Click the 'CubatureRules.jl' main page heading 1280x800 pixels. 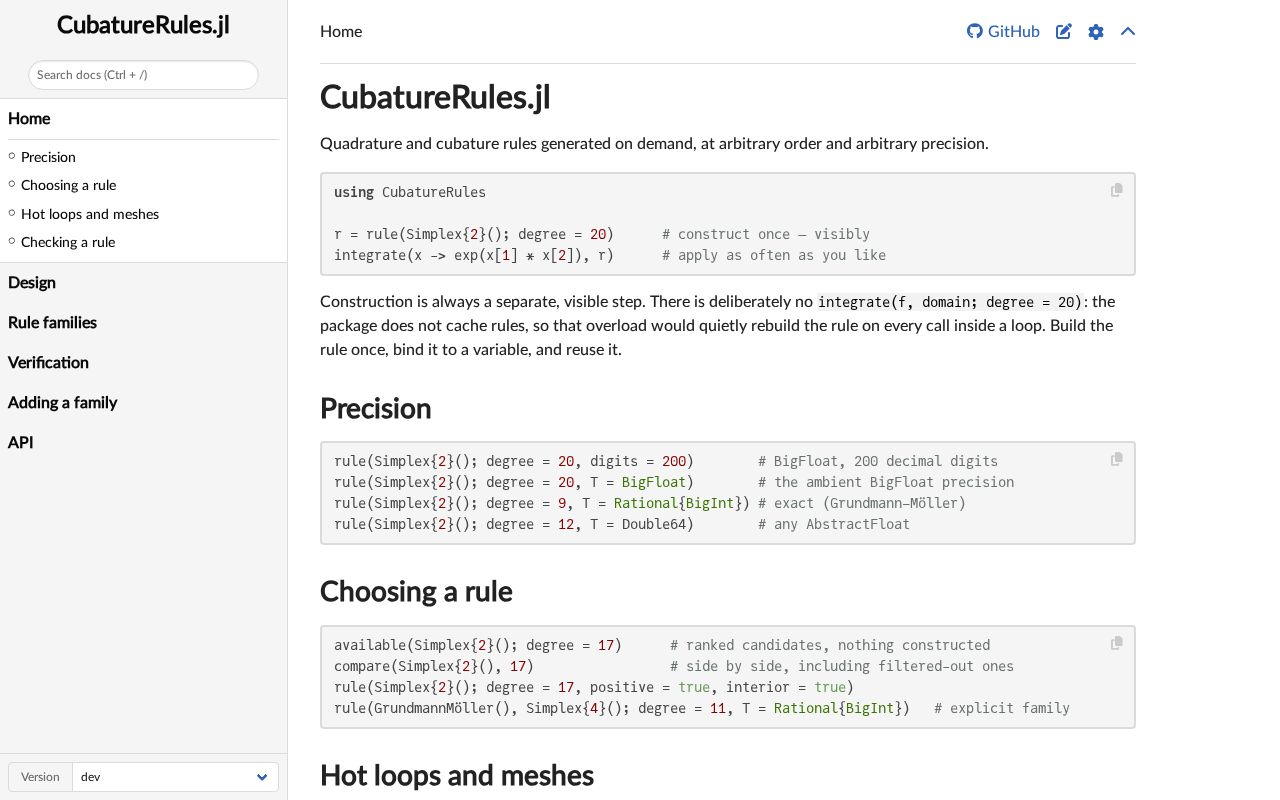click(435, 98)
